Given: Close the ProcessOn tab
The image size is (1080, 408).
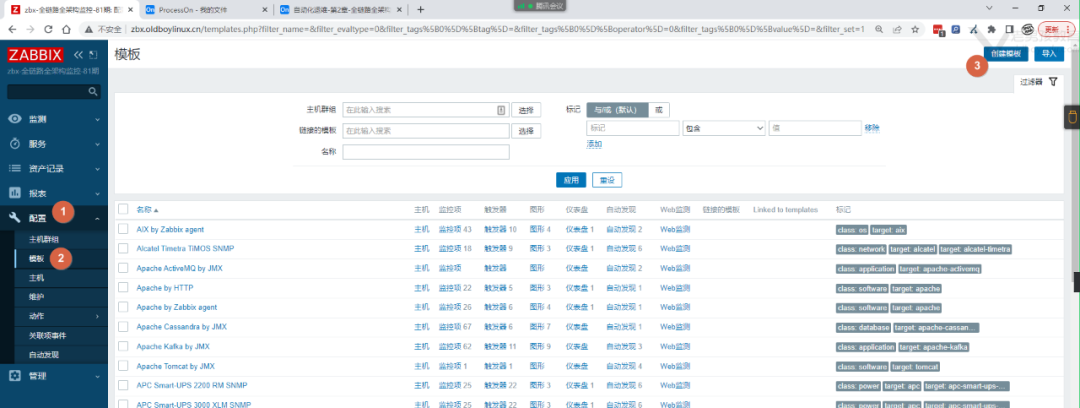Looking at the screenshot, I should click(x=265, y=10).
